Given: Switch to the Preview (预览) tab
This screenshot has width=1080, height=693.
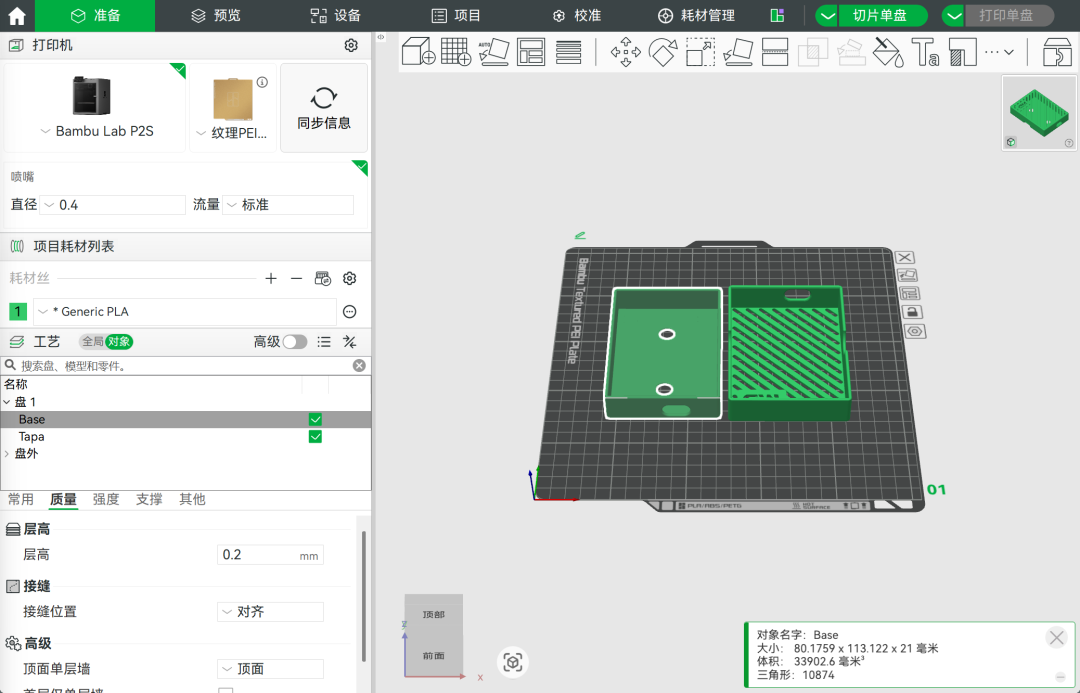Looking at the screenshot, I should (216, 15).
